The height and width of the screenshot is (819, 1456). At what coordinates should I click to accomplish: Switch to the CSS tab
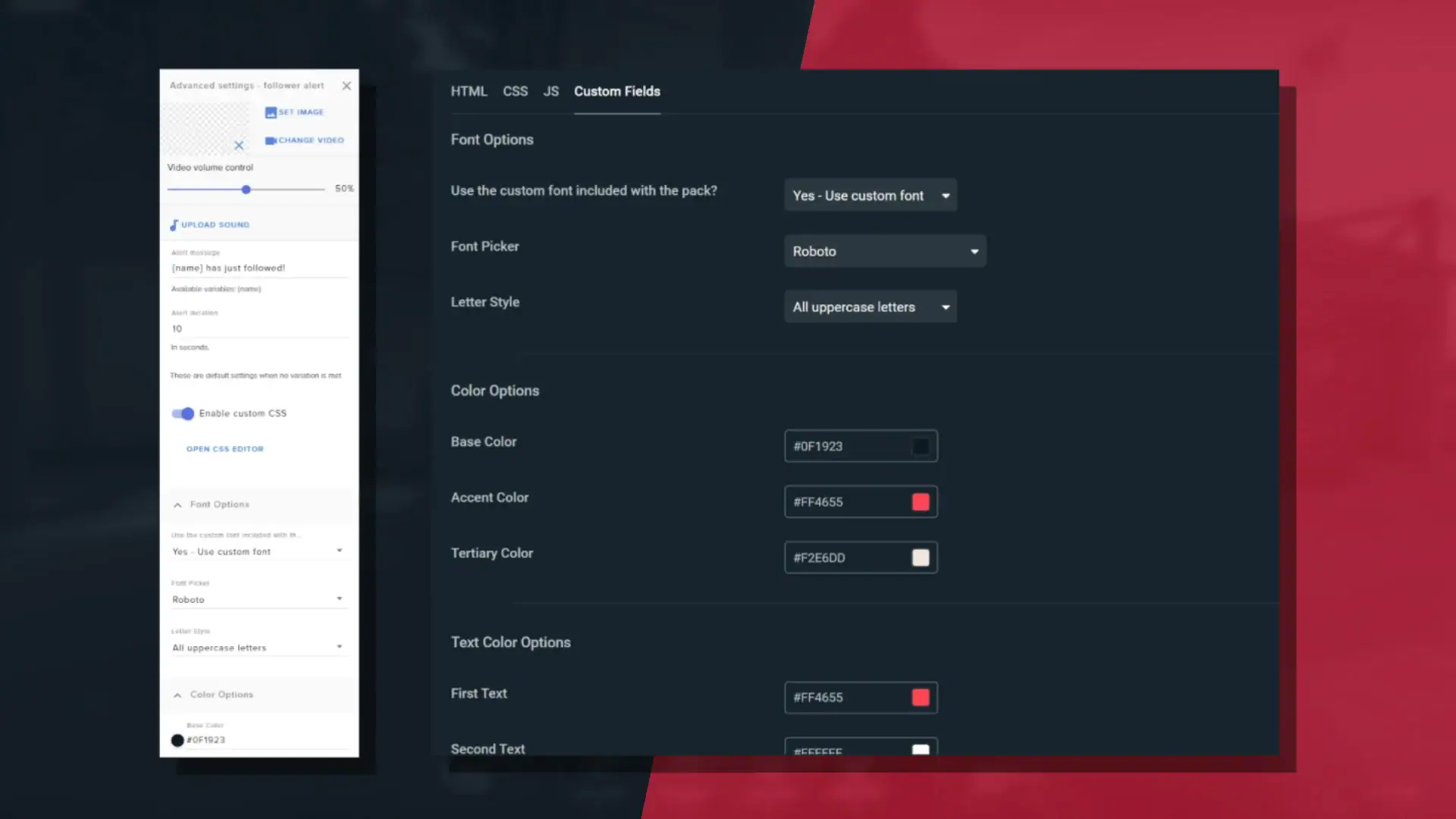515,91
